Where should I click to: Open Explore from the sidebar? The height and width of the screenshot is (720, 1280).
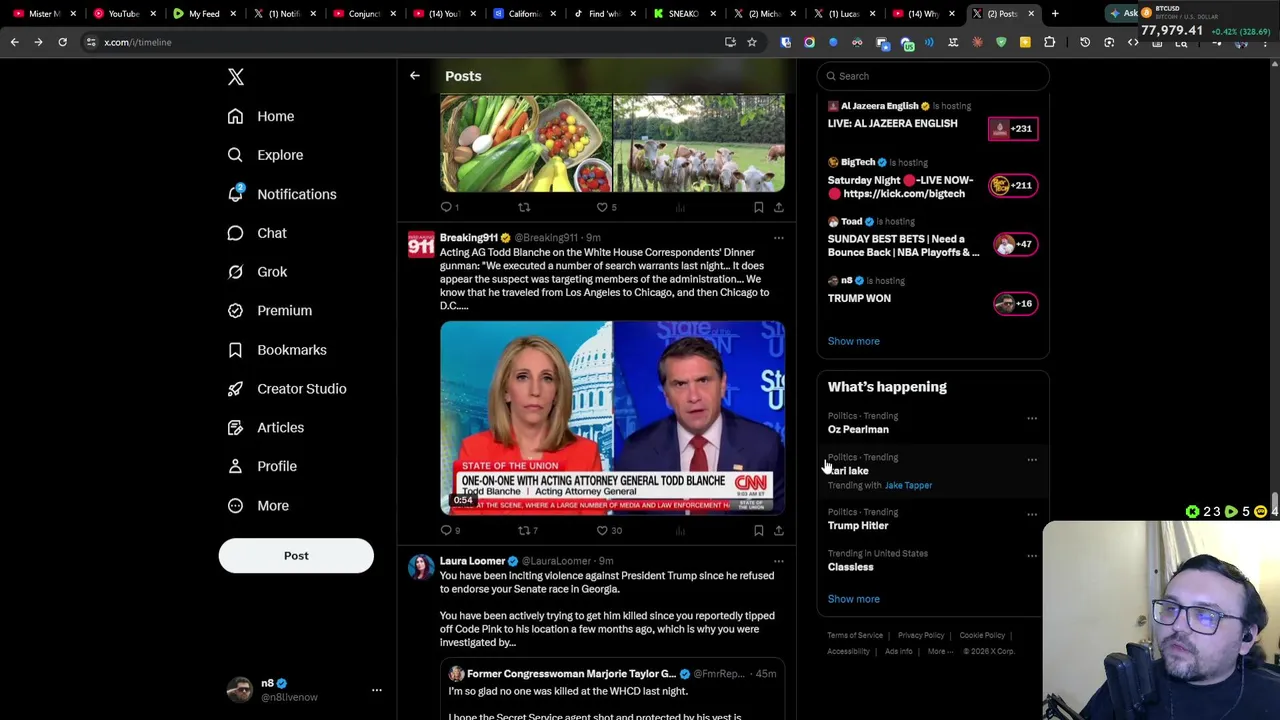click(265, 155)
